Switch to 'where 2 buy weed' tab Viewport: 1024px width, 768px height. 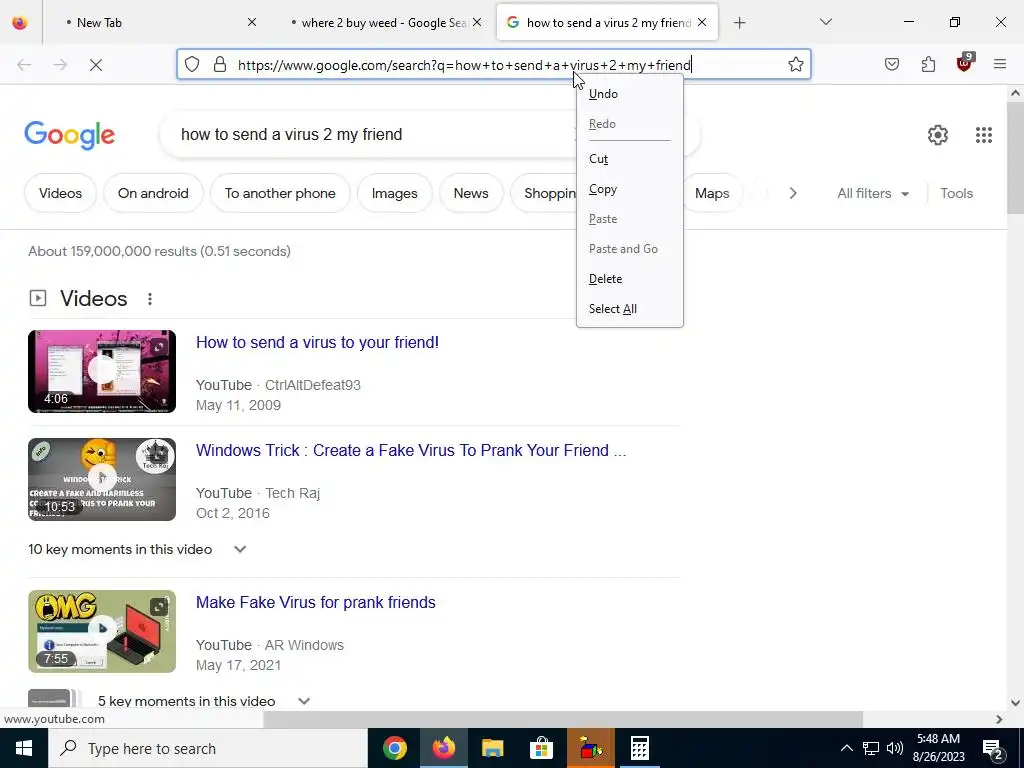point(384,22)
